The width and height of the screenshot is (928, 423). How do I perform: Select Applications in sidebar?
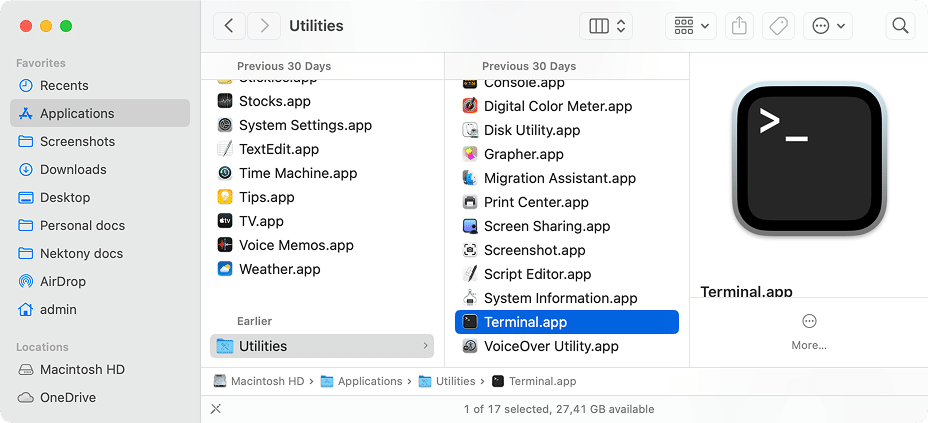pyautogui.click(x=100, y=113)
